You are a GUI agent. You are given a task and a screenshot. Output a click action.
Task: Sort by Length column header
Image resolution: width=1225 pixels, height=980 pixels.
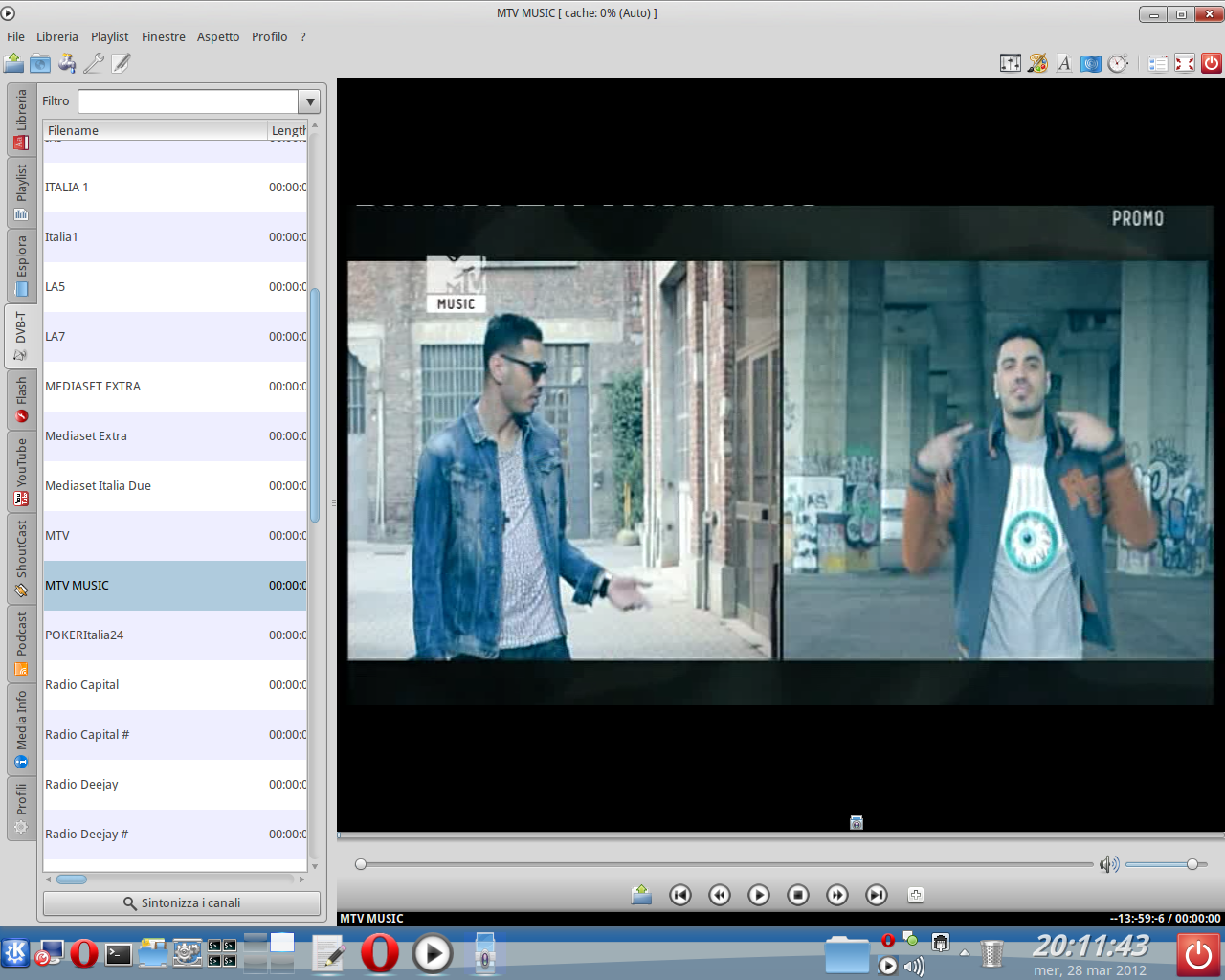click(x=287, y=130)
